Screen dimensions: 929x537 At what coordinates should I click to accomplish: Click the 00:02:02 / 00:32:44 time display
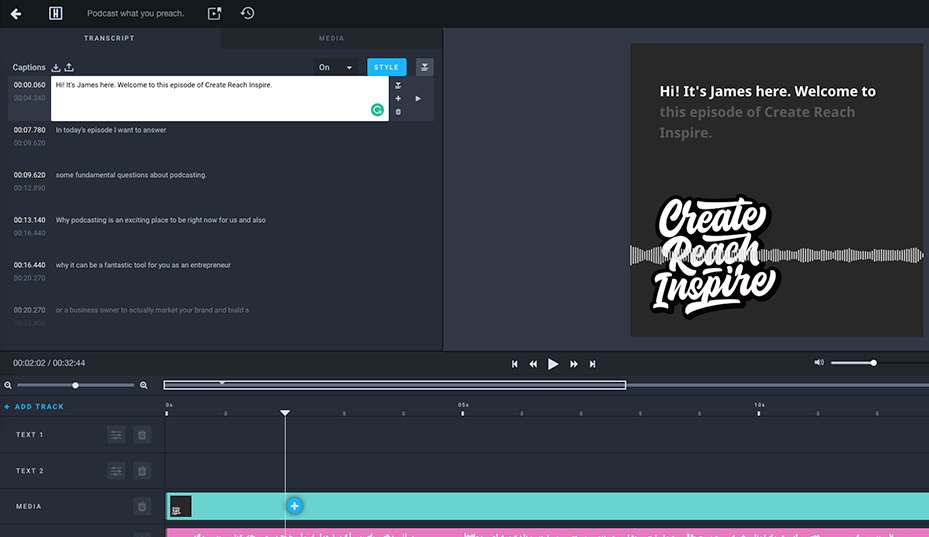point(49,363)
